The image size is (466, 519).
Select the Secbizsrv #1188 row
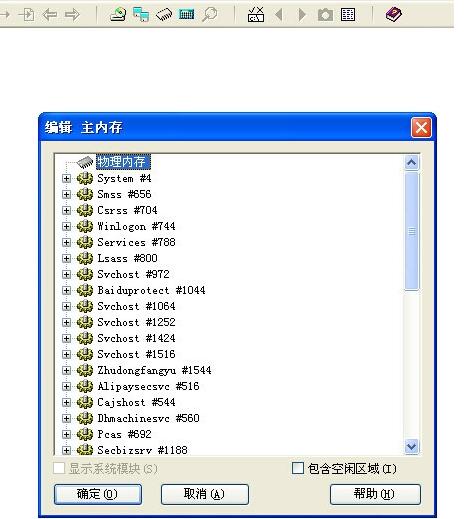pos(142,450)
